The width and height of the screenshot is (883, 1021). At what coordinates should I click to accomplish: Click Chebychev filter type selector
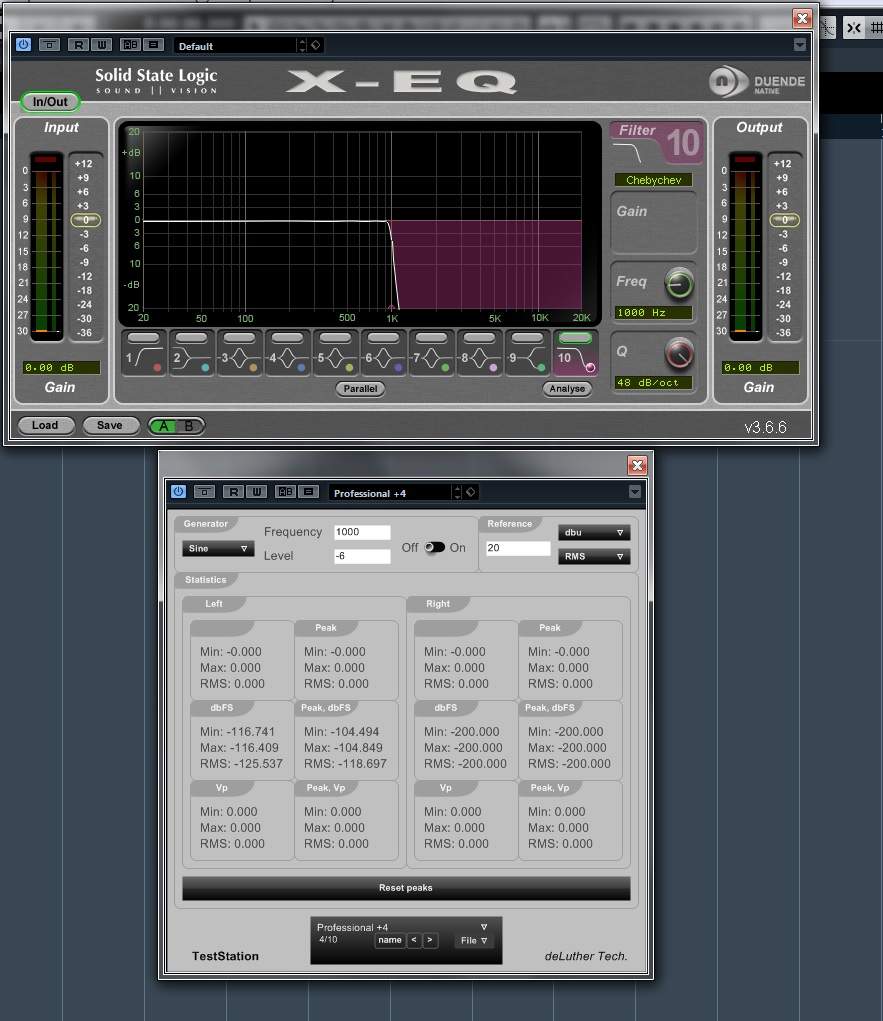(653, 180)
